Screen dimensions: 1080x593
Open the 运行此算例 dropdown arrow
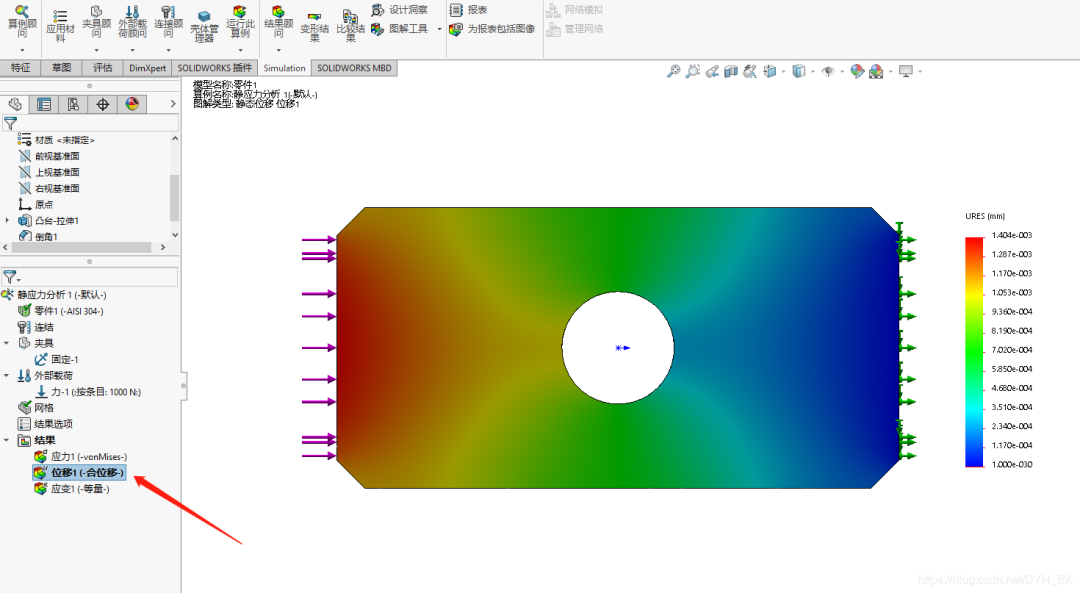click(240, 48)
